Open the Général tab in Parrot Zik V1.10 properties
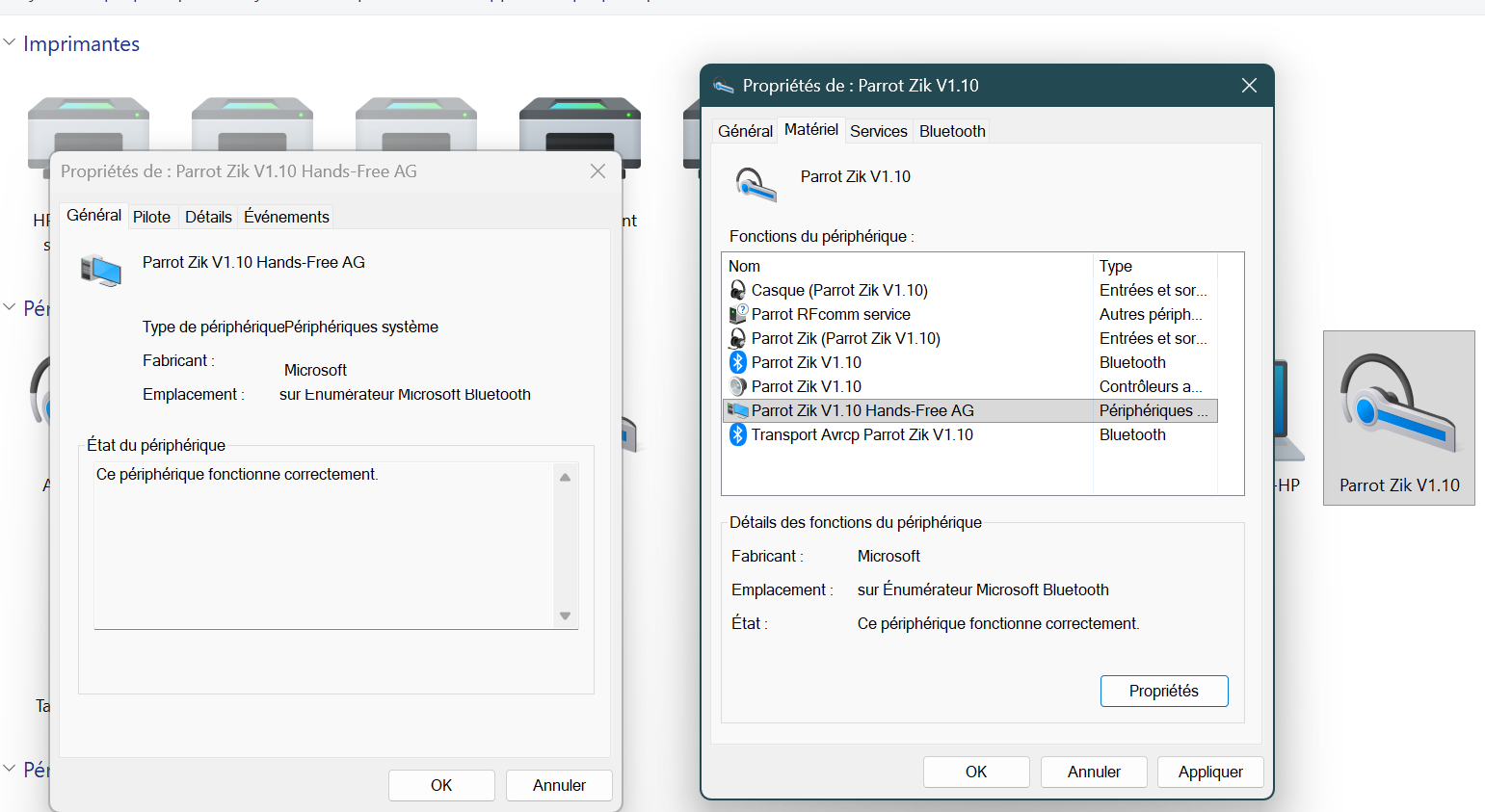Screen dimensions: 1485x812 [x=745, y=131]
